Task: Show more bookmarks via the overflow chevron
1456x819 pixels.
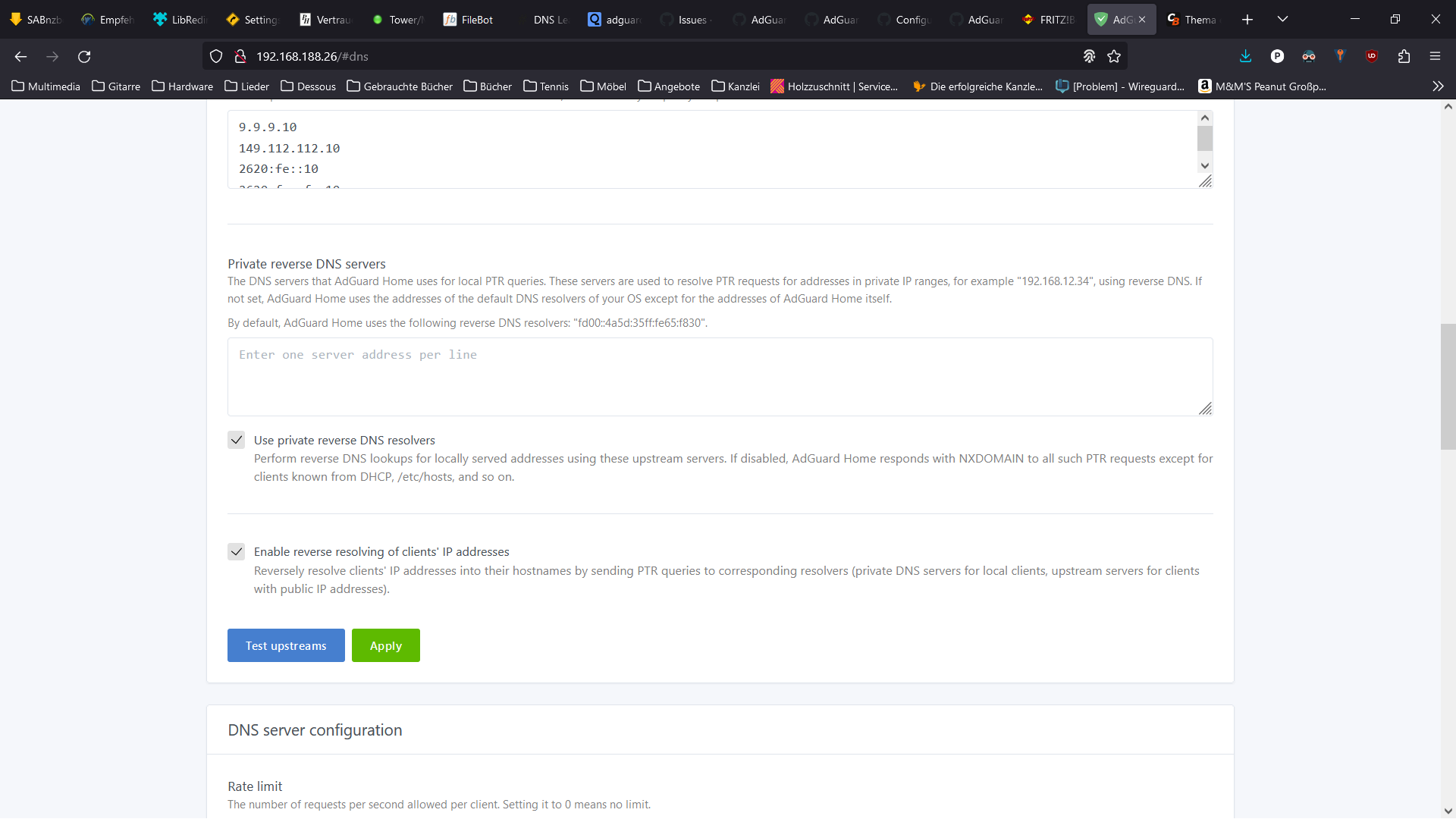Action: point(1438,86)
